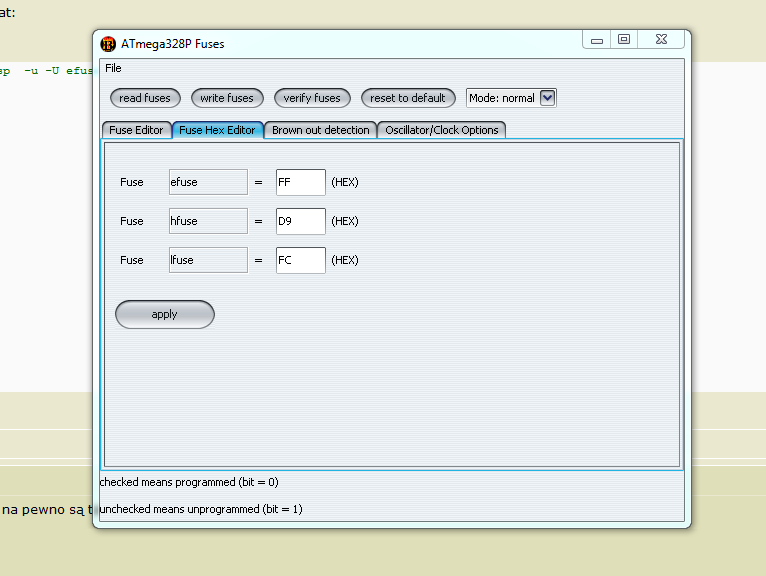Click the lfuse name field

pyautogui.click(x=208, y=260)
